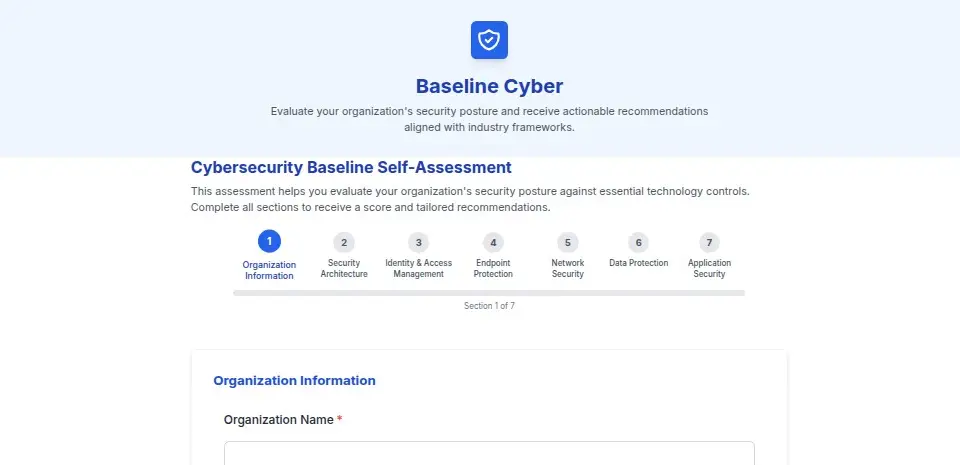
Task: Click the number 6 step circle
Action: pyautogui.click(x=638, y=242)
